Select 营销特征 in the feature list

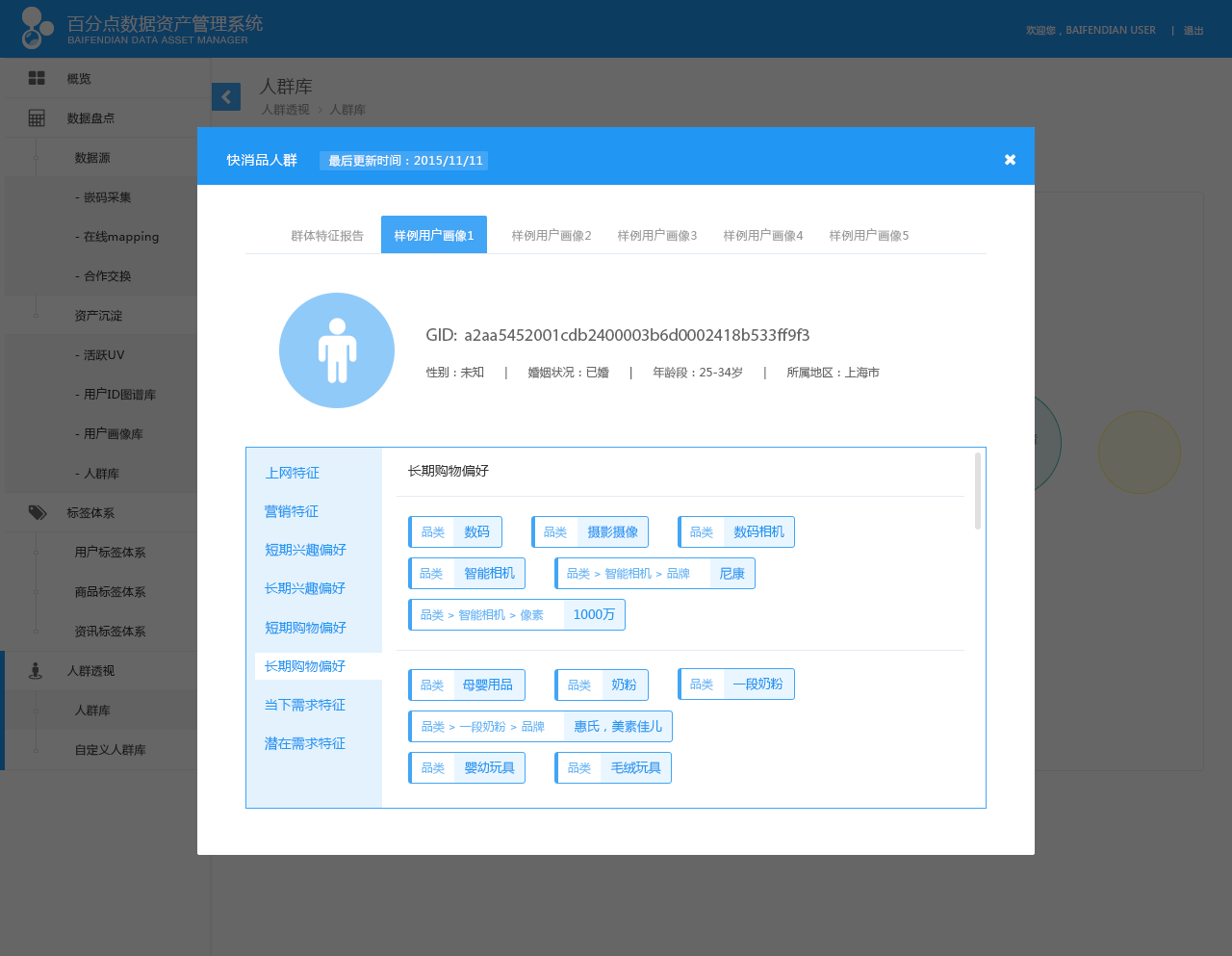click(x=292, y=511)
